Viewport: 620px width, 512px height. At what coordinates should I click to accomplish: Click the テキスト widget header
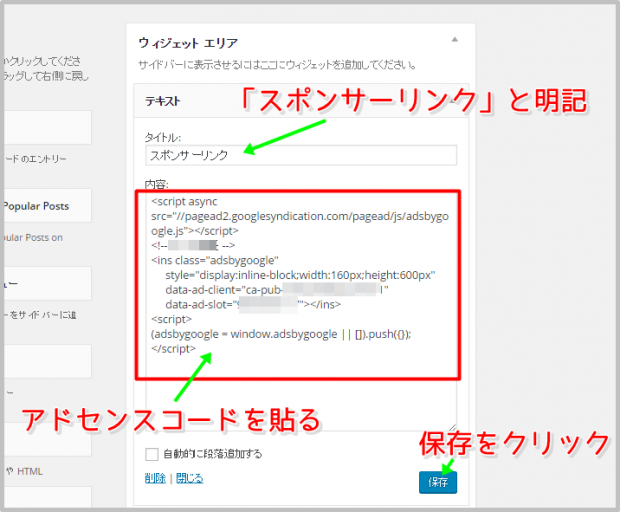(301, 100)
